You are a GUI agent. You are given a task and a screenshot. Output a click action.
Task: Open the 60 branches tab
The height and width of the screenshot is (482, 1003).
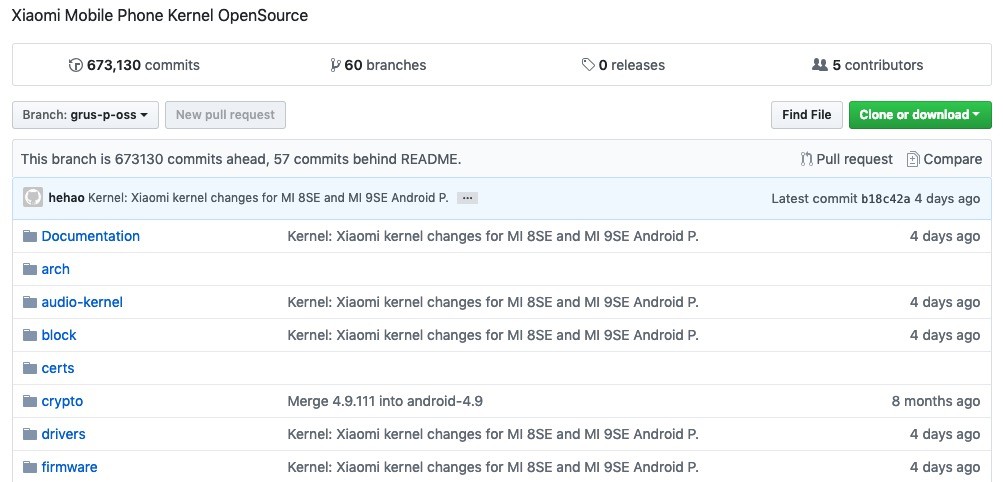(378, 65)
